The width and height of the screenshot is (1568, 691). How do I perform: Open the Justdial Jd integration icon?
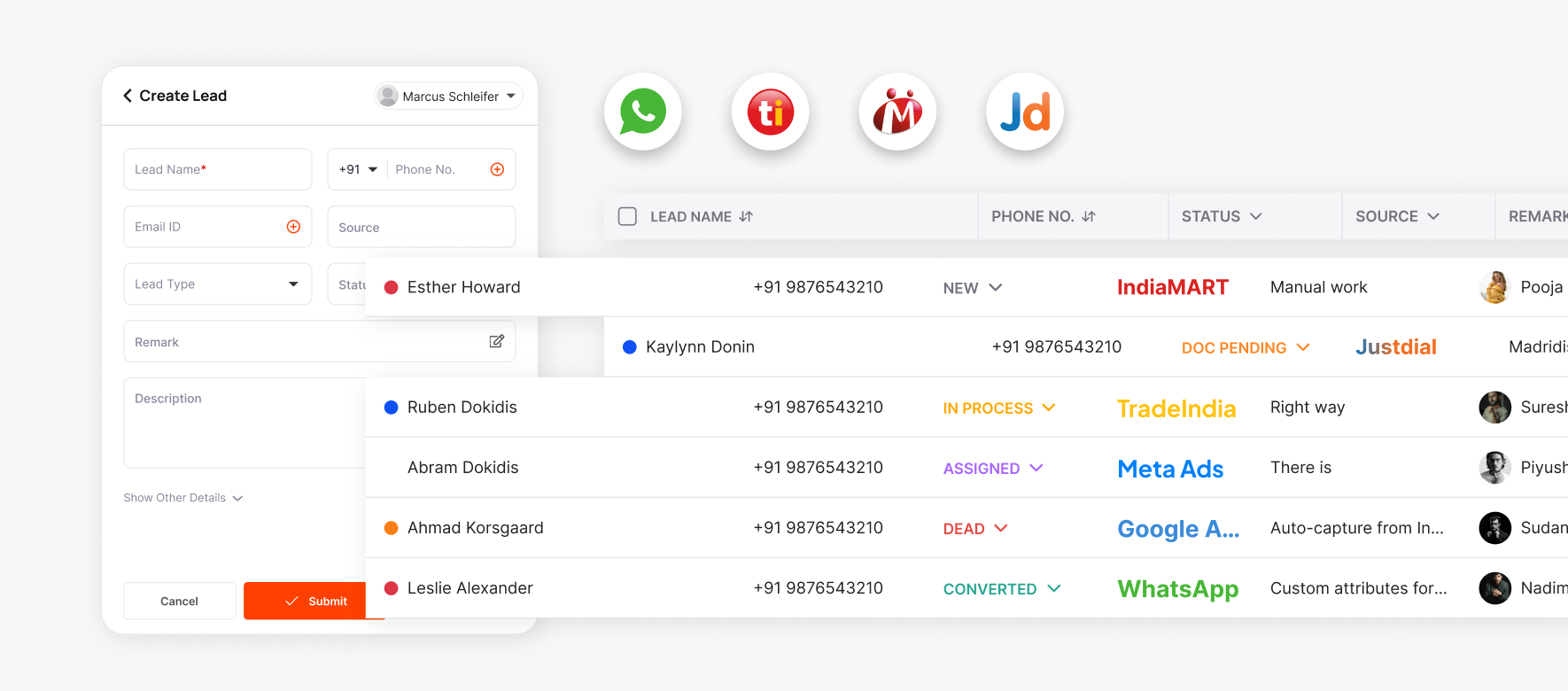coord(1025,112)
